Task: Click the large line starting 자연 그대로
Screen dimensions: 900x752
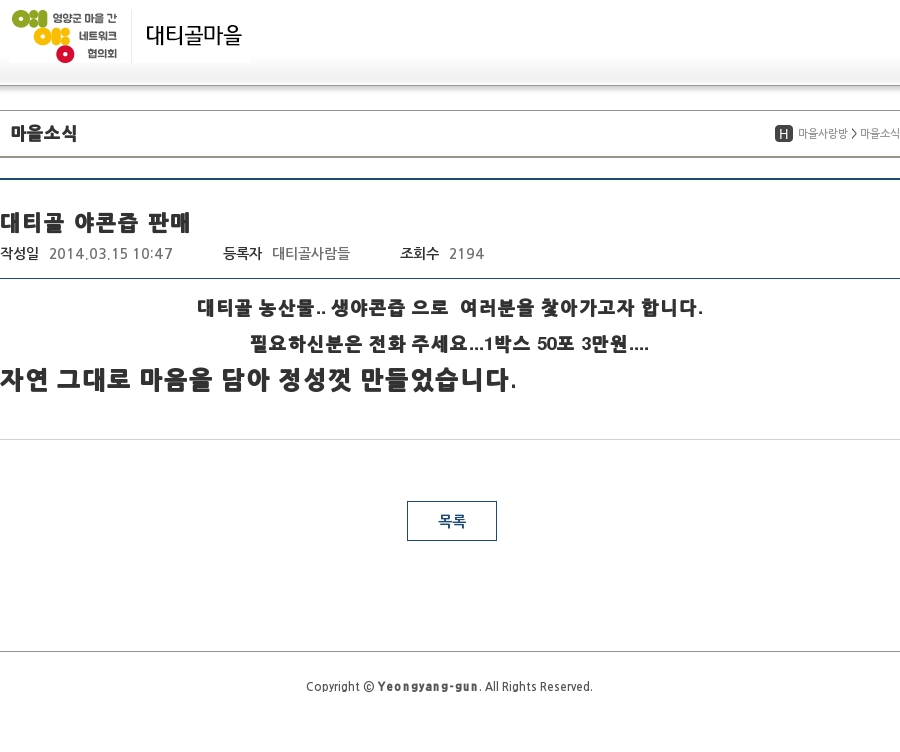Action: point(258,380)
